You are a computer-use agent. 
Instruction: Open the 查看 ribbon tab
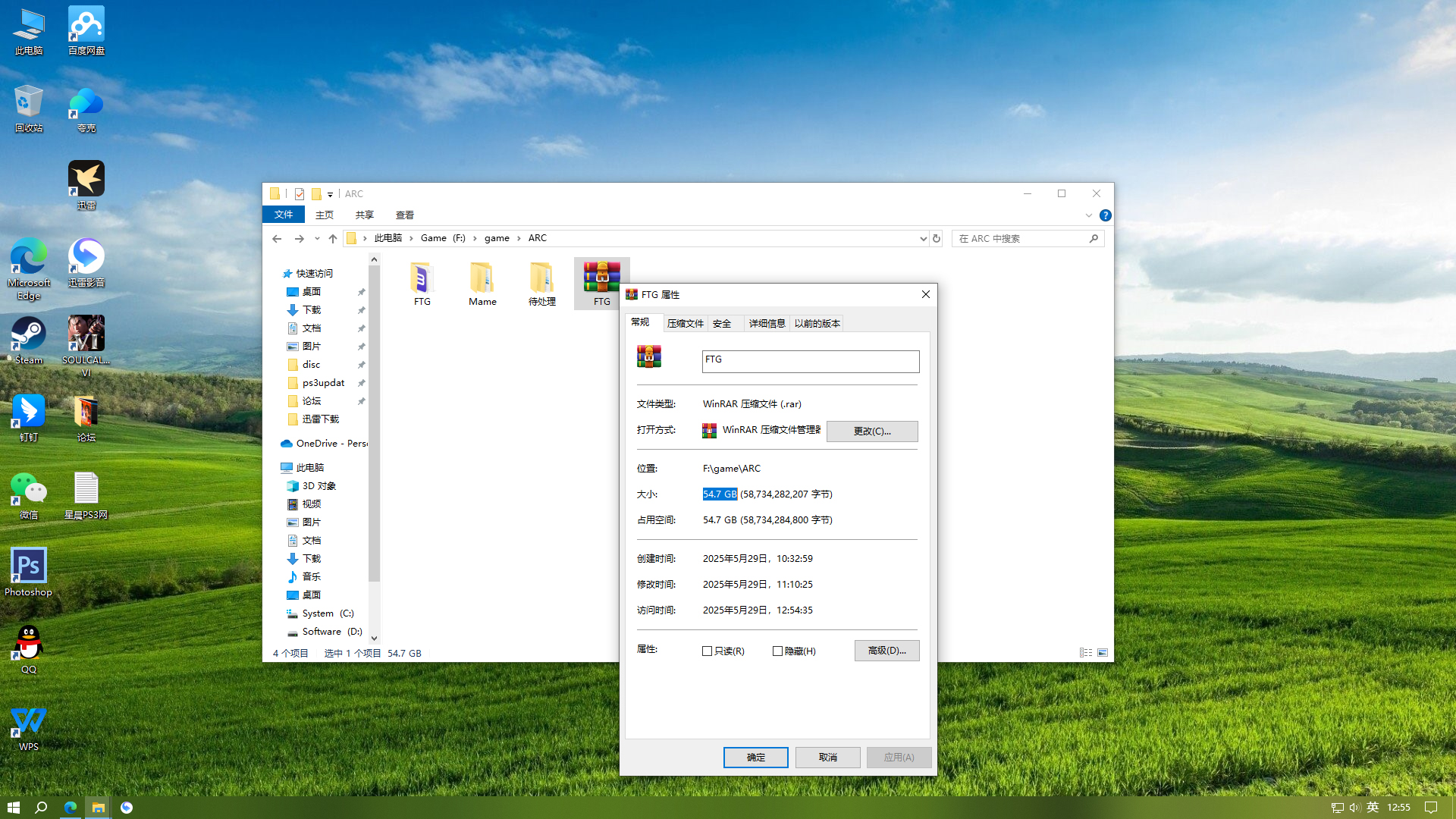point(405,215)
